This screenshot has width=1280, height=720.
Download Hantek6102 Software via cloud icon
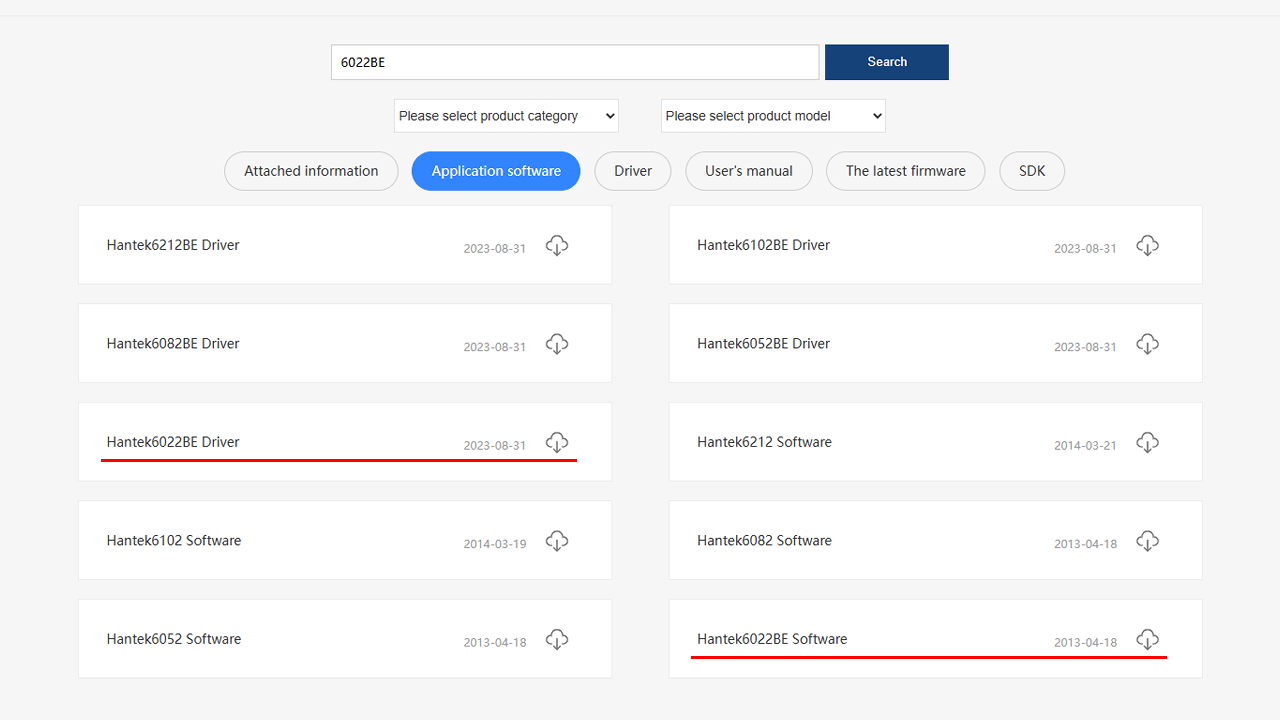coord(557,541)
